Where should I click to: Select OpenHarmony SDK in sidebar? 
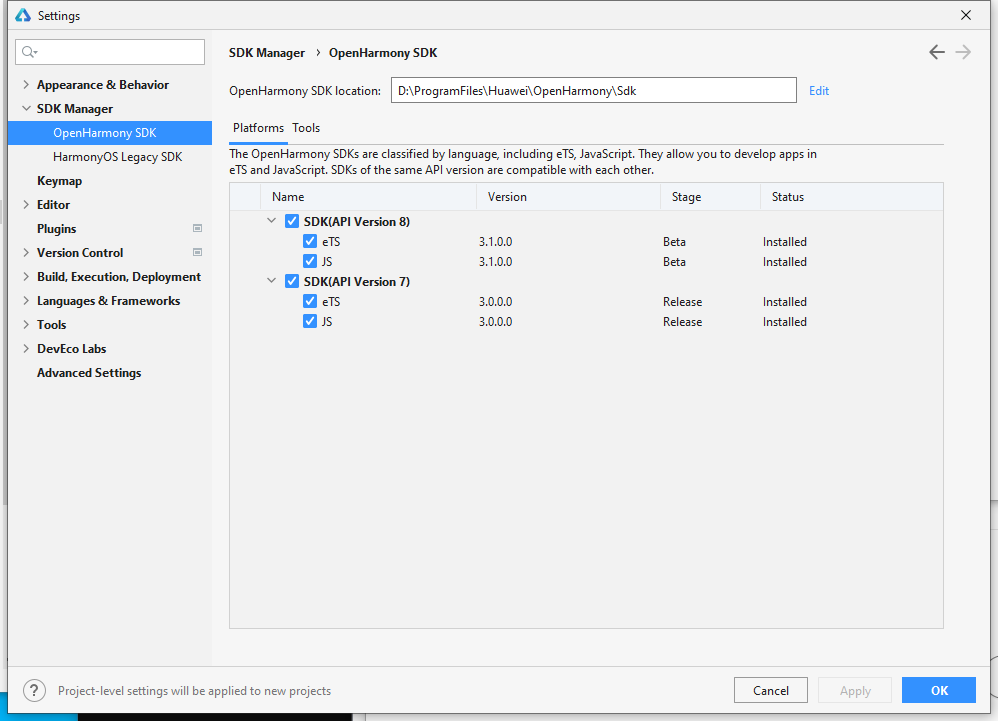[x=110, y=133]
